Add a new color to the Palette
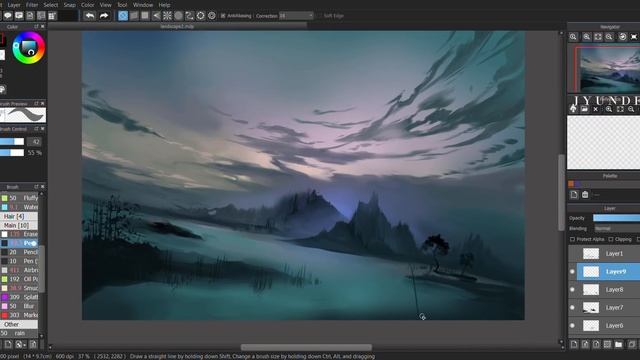 click(574, 195)
